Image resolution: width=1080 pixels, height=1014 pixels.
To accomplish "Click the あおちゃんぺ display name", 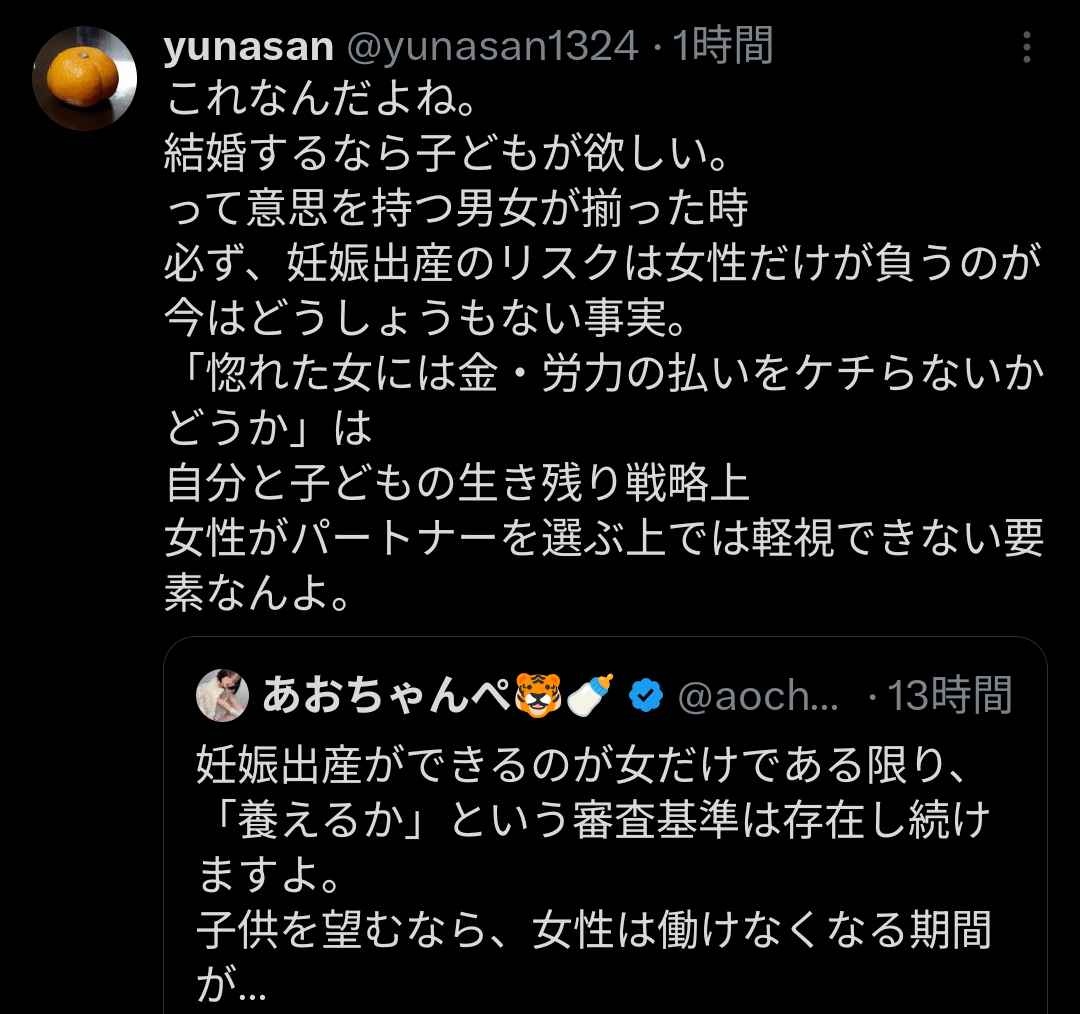I will (388, 696).
